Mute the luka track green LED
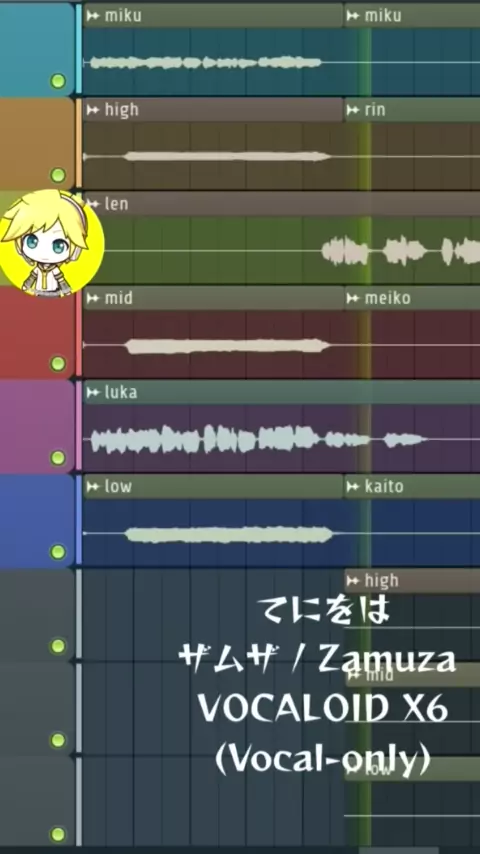 (x=58, y=458)
